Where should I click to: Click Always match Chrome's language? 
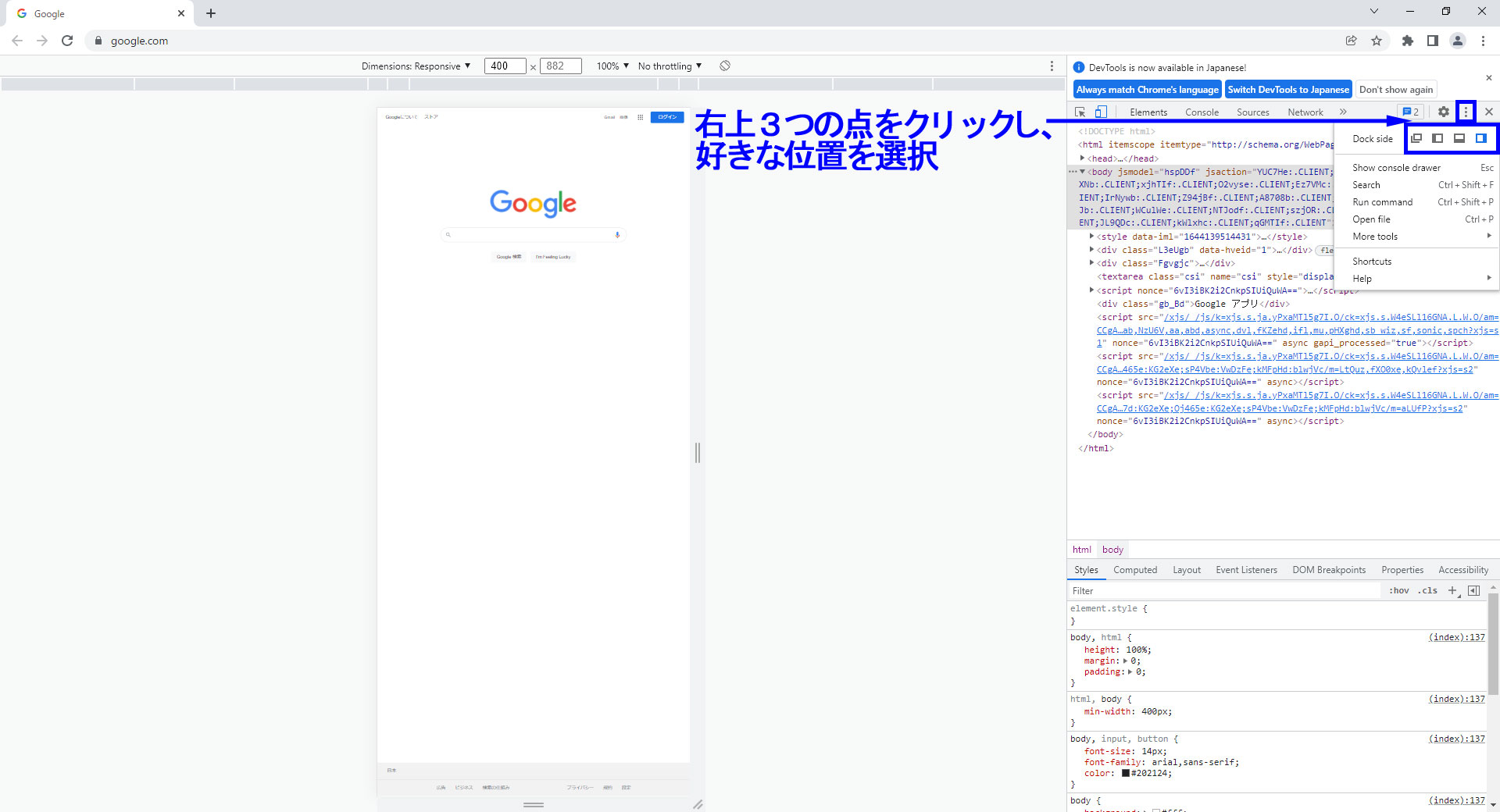click(1148, 90)
